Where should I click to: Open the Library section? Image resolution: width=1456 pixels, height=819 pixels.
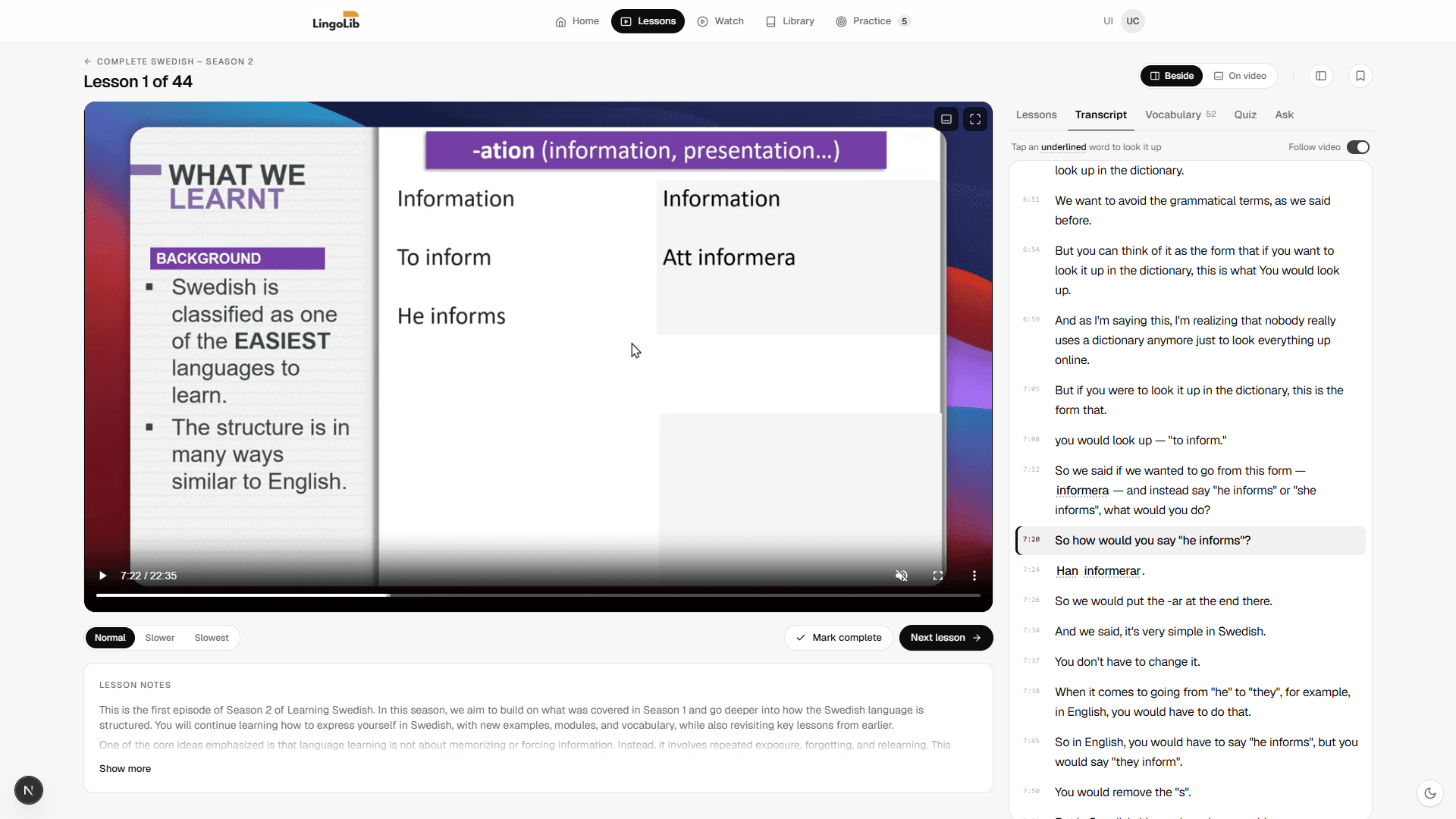(789, 21)
